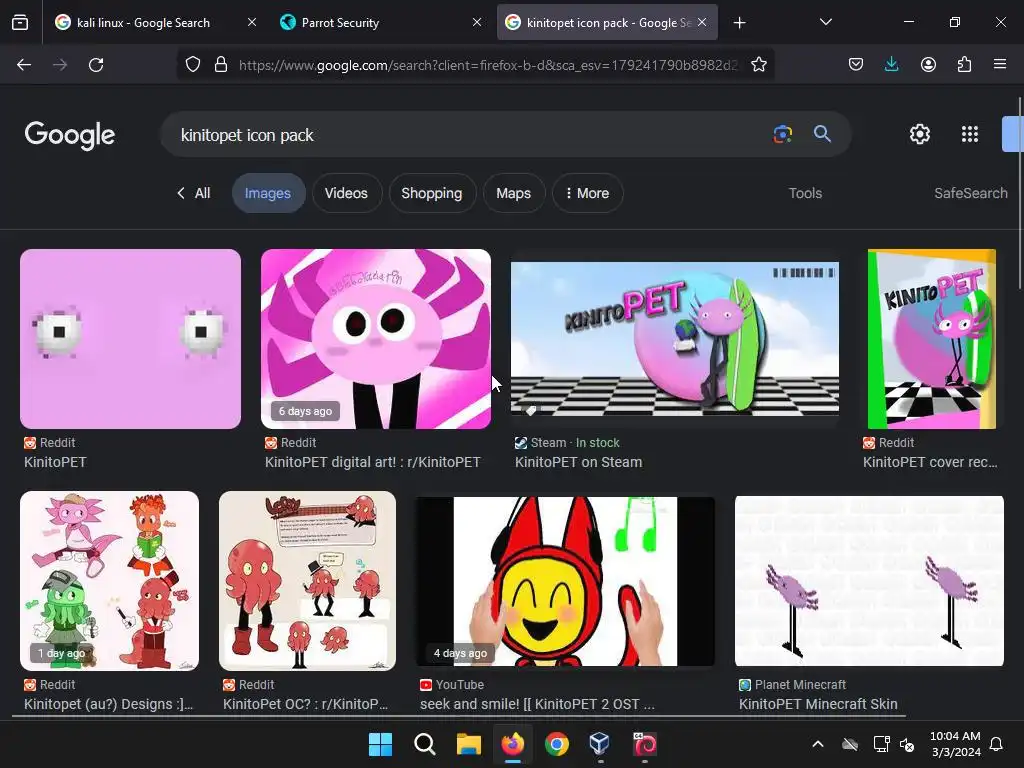Open tracking protection shield icon

pos(193,64)
